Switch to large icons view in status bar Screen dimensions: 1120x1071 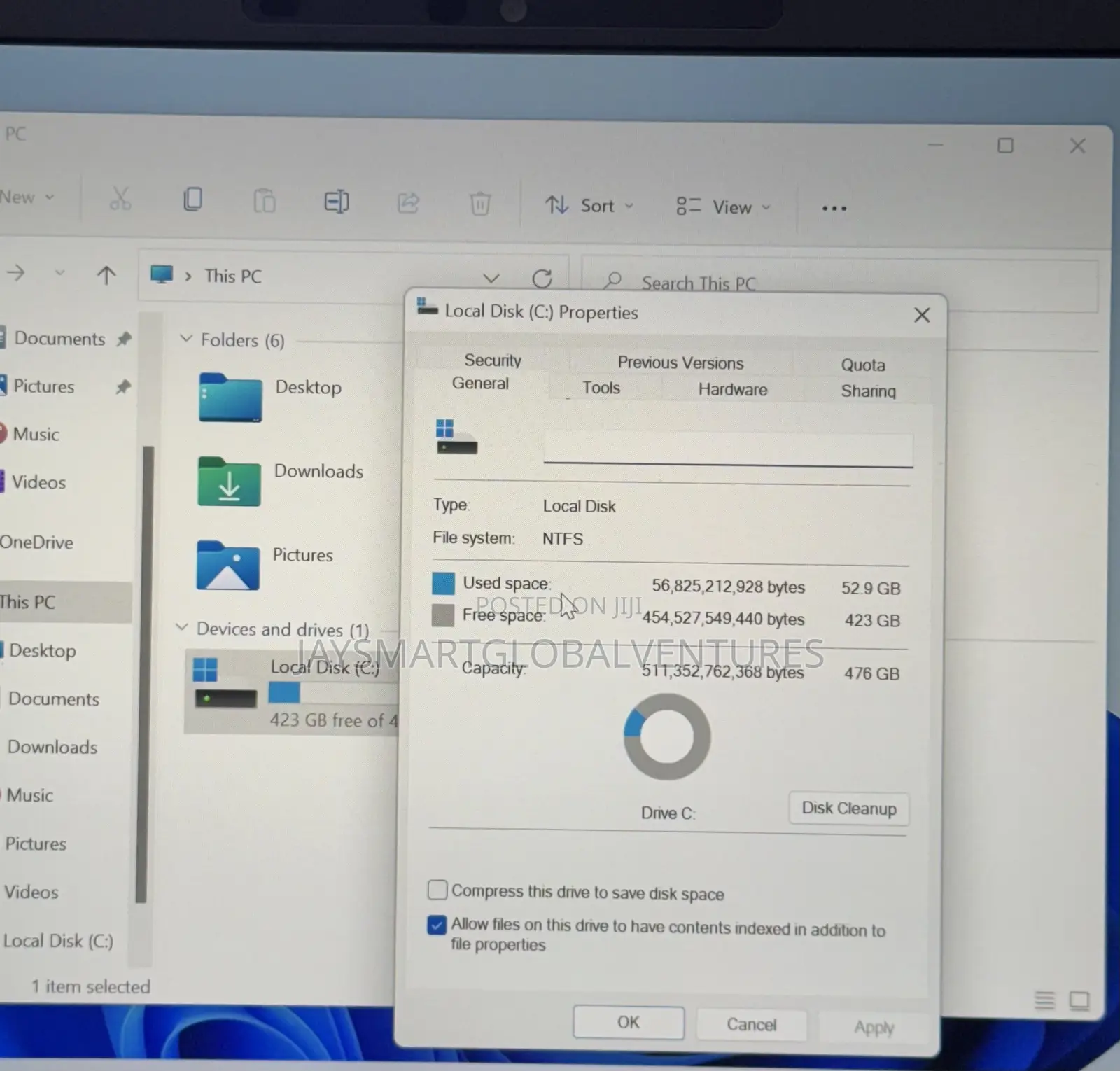(x=1079, y=1001)
